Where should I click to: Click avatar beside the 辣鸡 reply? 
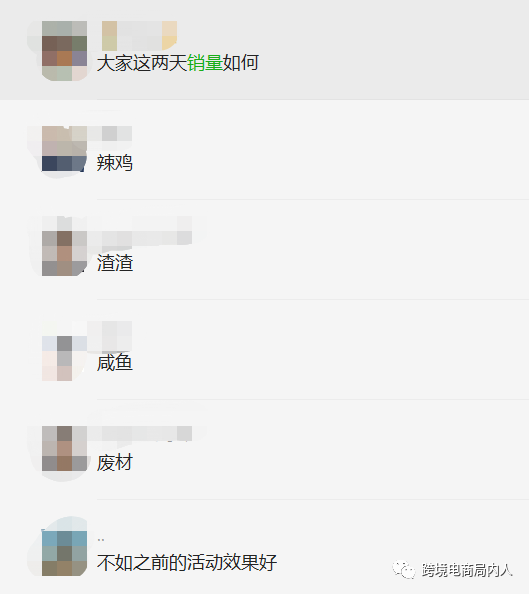click(64, 149)
